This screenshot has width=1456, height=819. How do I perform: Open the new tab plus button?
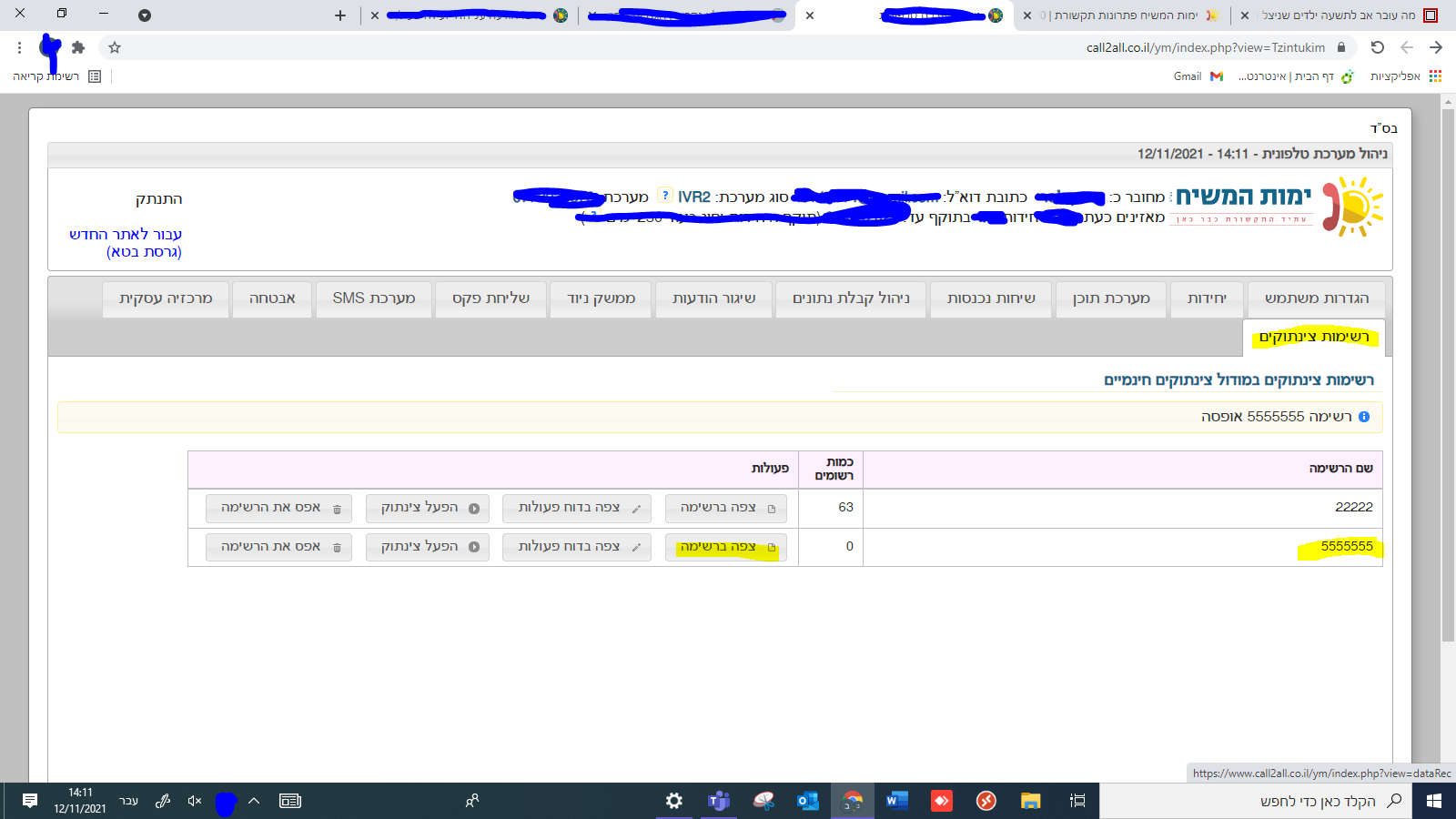pos(340,15)
